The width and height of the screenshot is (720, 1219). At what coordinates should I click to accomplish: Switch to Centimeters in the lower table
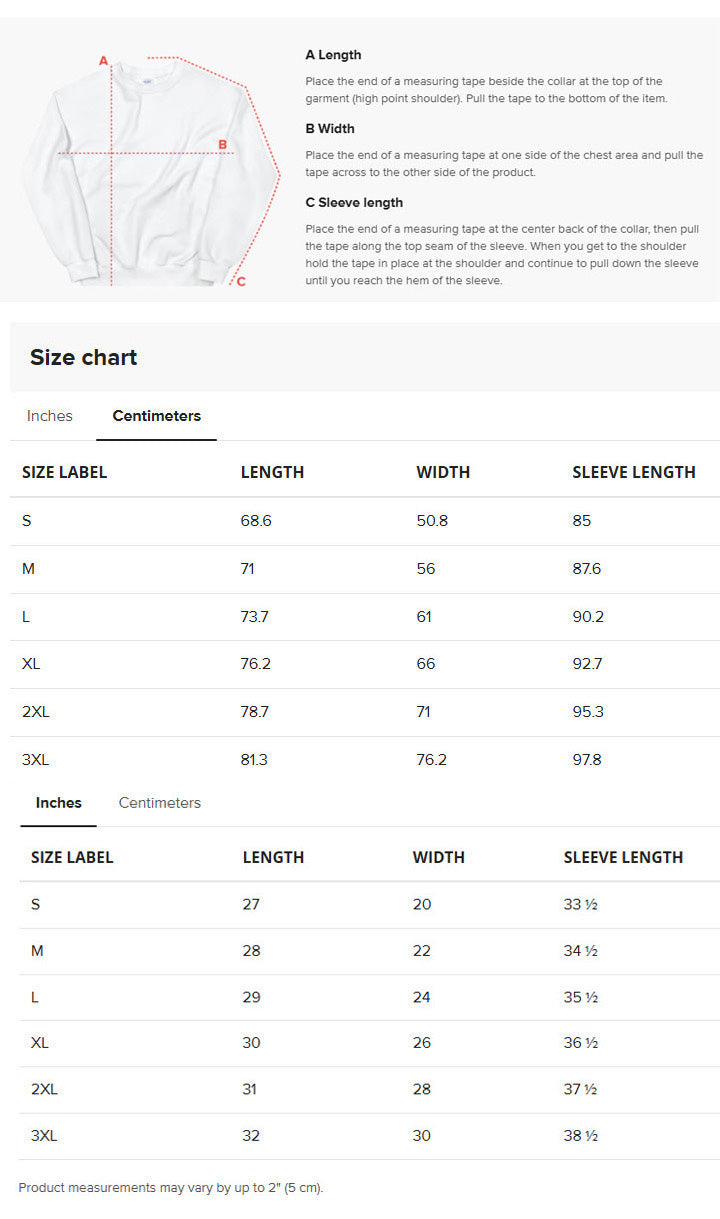160,803
